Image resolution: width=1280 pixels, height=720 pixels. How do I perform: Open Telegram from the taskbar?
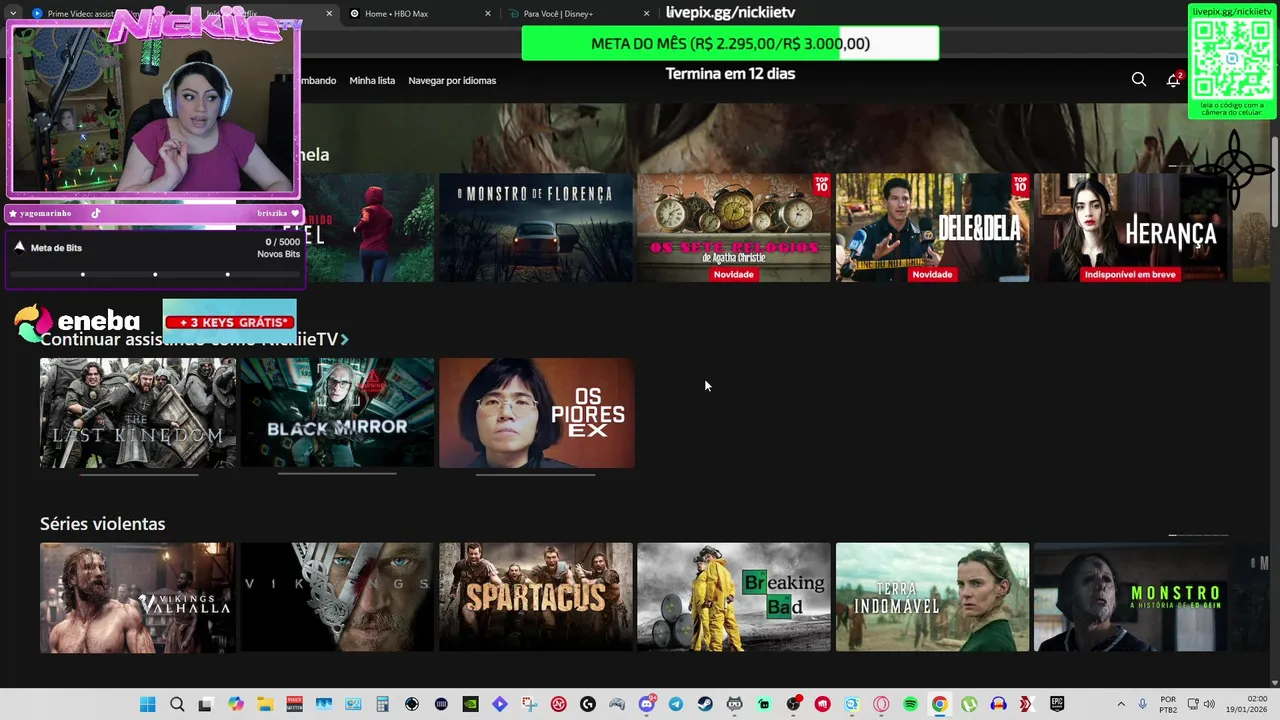click(675, 704)
